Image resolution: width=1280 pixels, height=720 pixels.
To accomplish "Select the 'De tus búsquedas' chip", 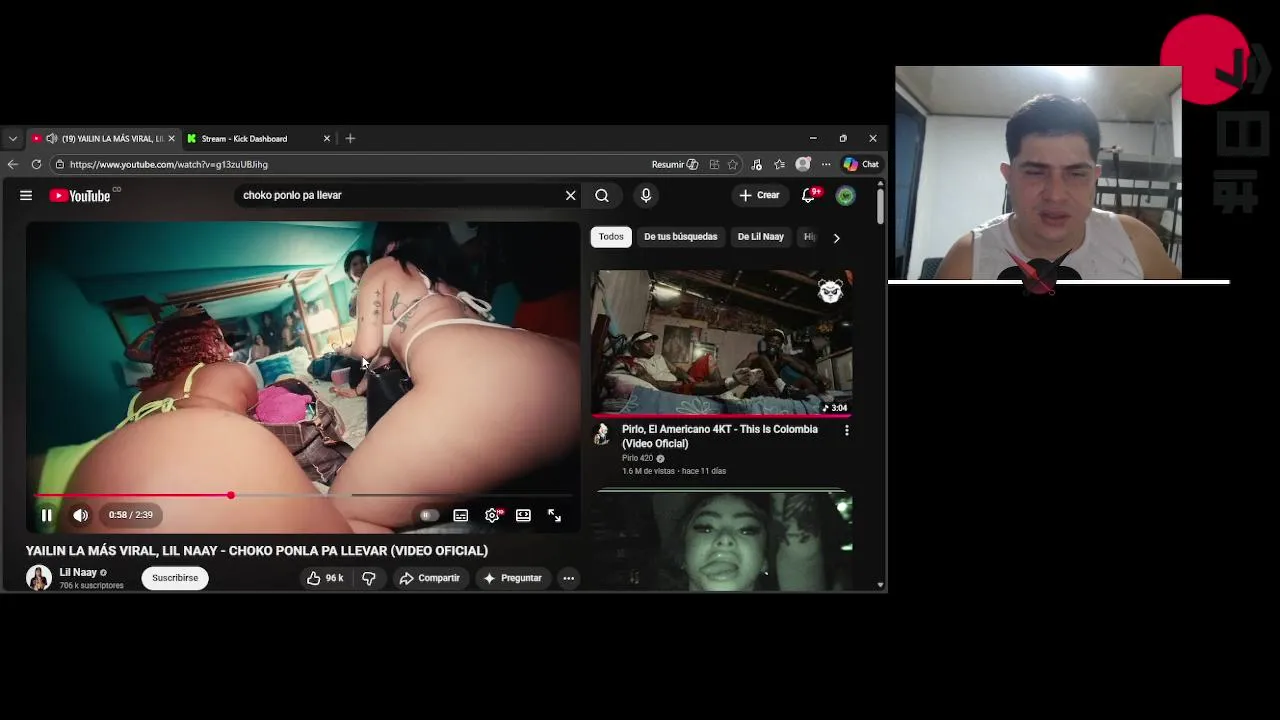I will click(x=680, y=237).
